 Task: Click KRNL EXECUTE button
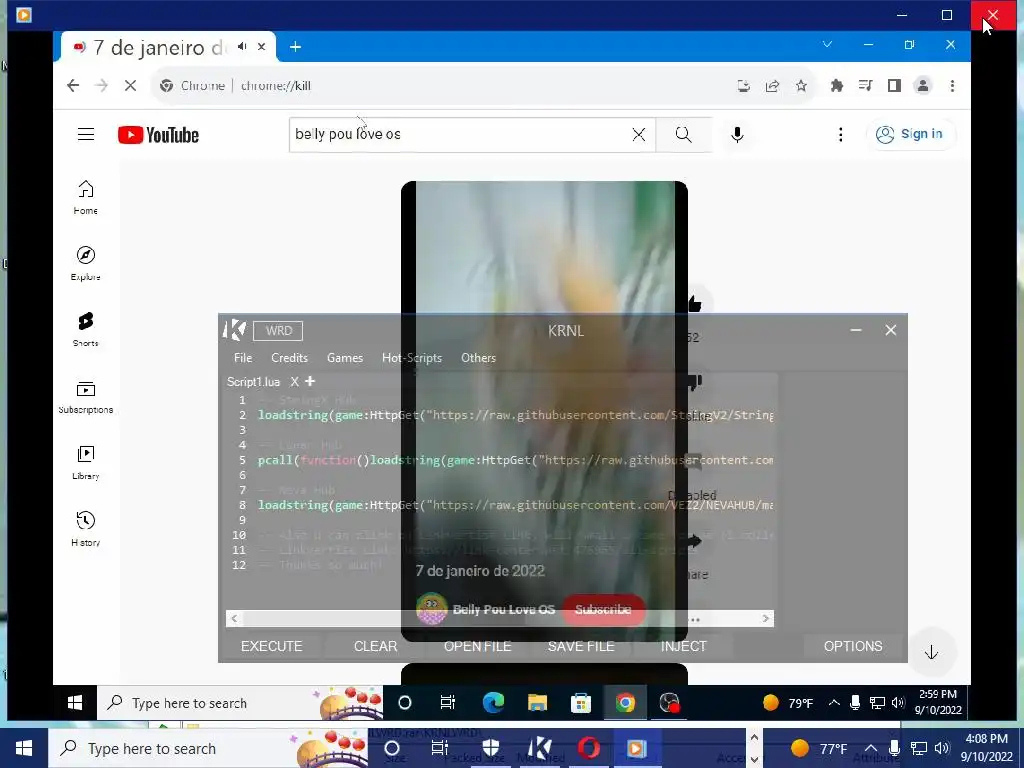coord(272,646)
